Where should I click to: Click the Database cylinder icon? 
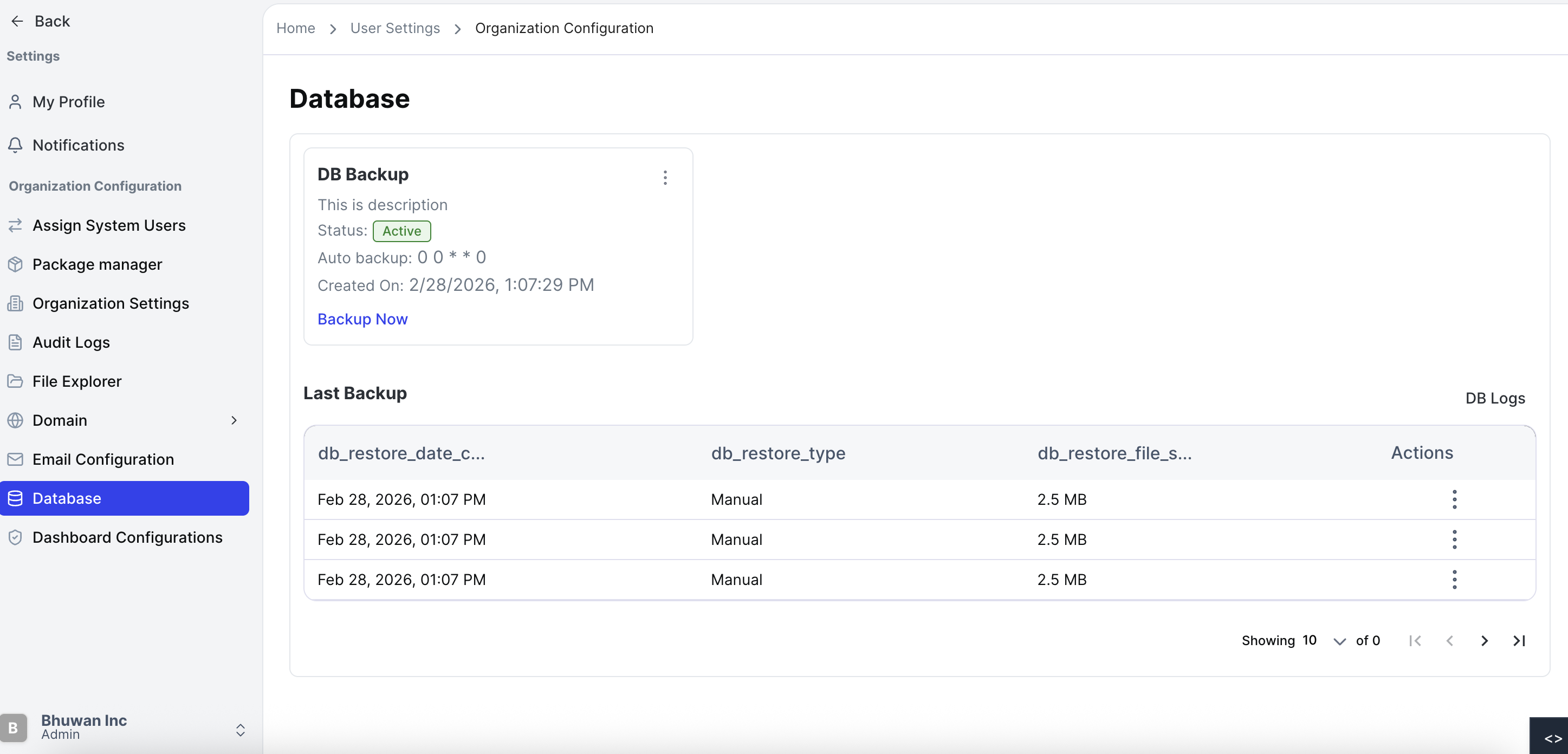click(16, 498)
